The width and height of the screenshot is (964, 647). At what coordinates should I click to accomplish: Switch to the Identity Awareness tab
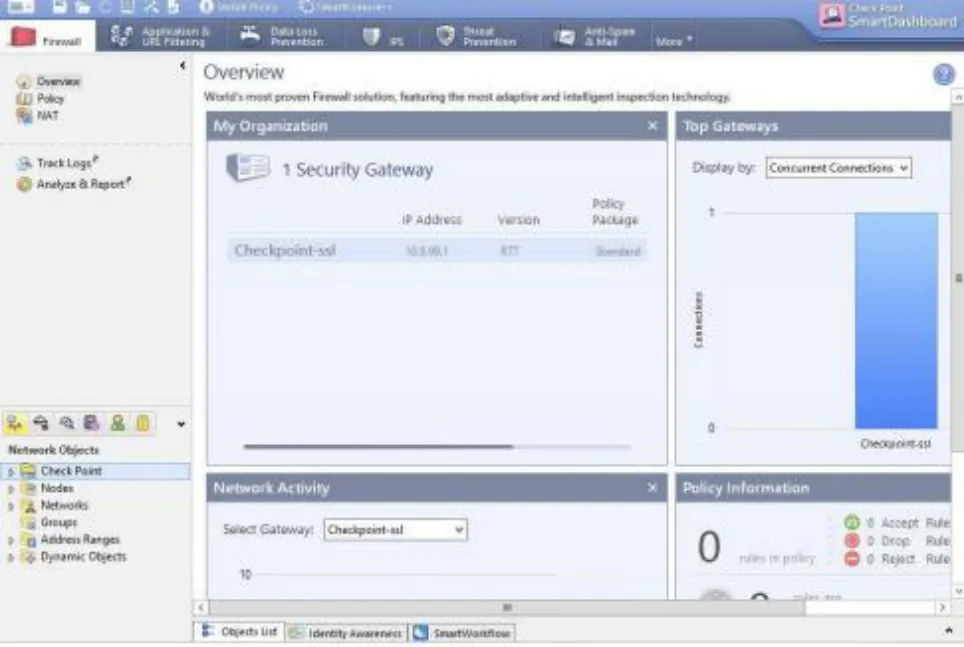point(346,632)
